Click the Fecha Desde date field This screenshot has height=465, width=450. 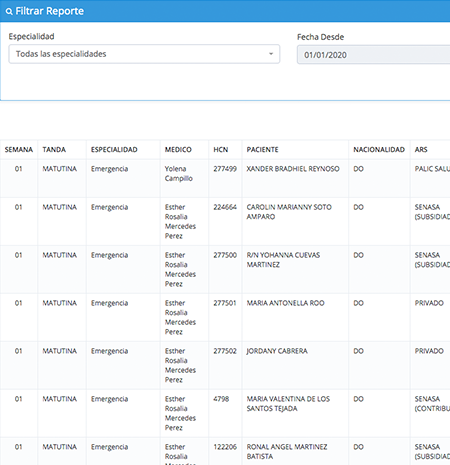pyautogui.click(x=373, y=55)
